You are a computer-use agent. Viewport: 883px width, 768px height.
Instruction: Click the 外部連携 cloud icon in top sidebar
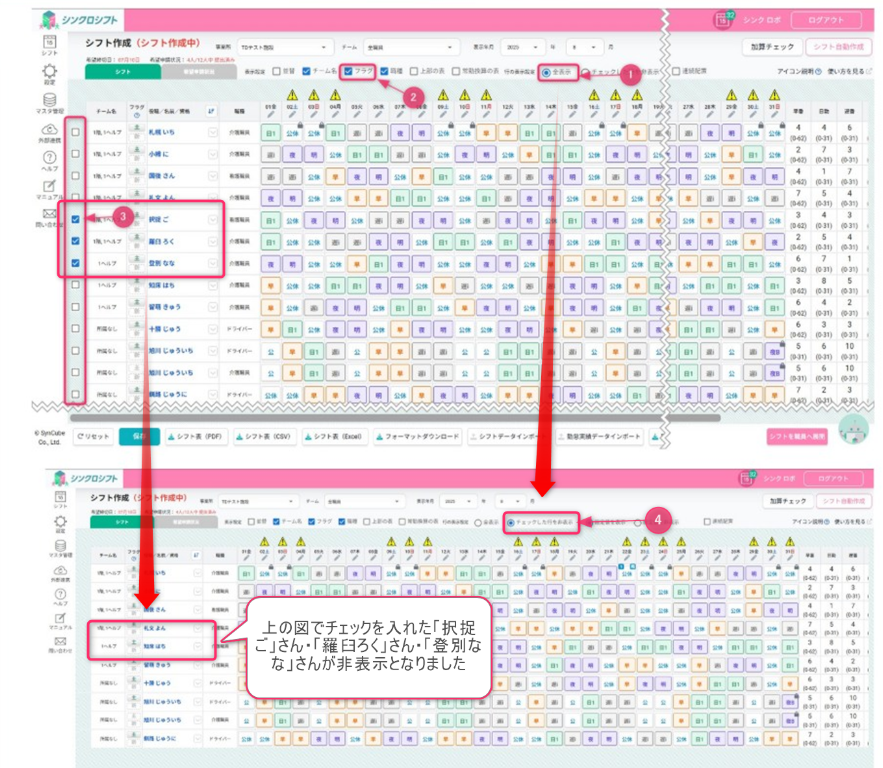(49, 132)
